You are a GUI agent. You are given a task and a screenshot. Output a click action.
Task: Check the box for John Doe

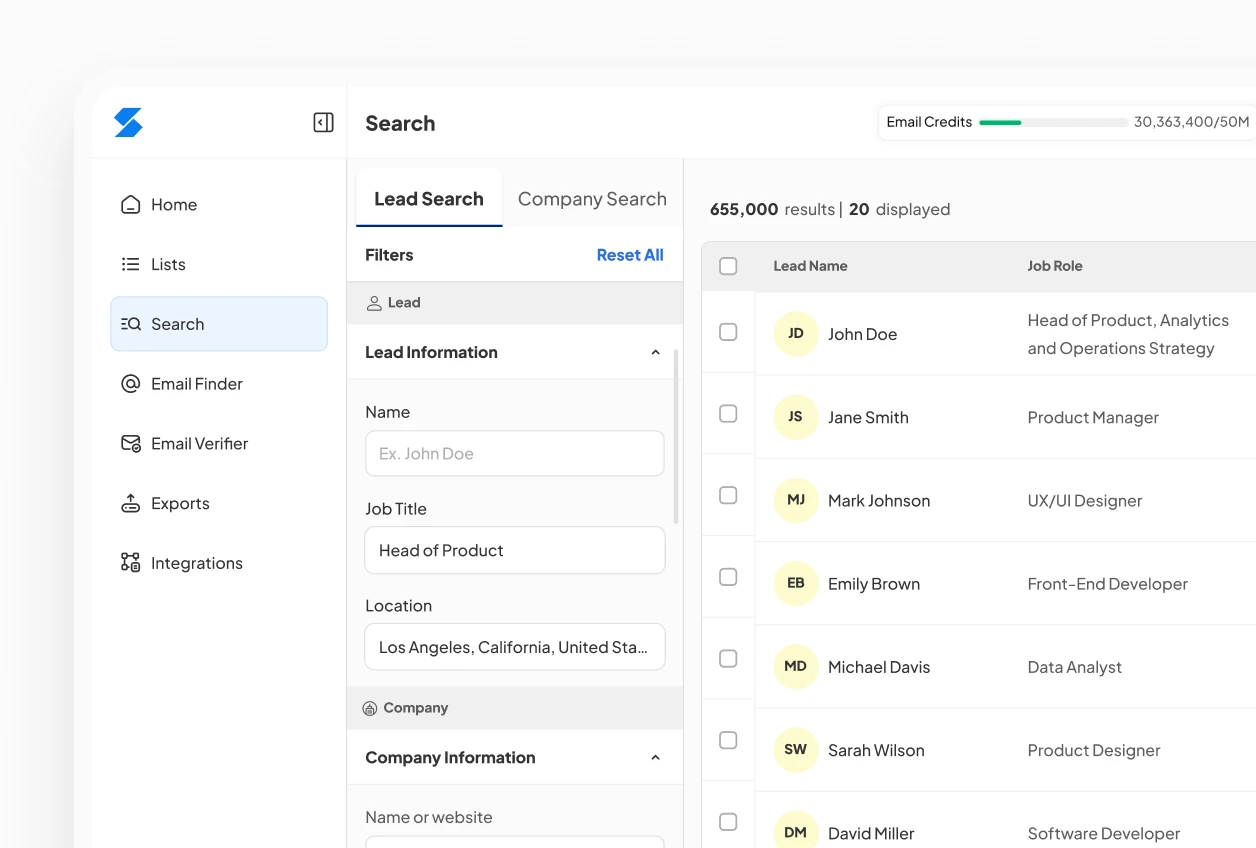coord(728,332)
